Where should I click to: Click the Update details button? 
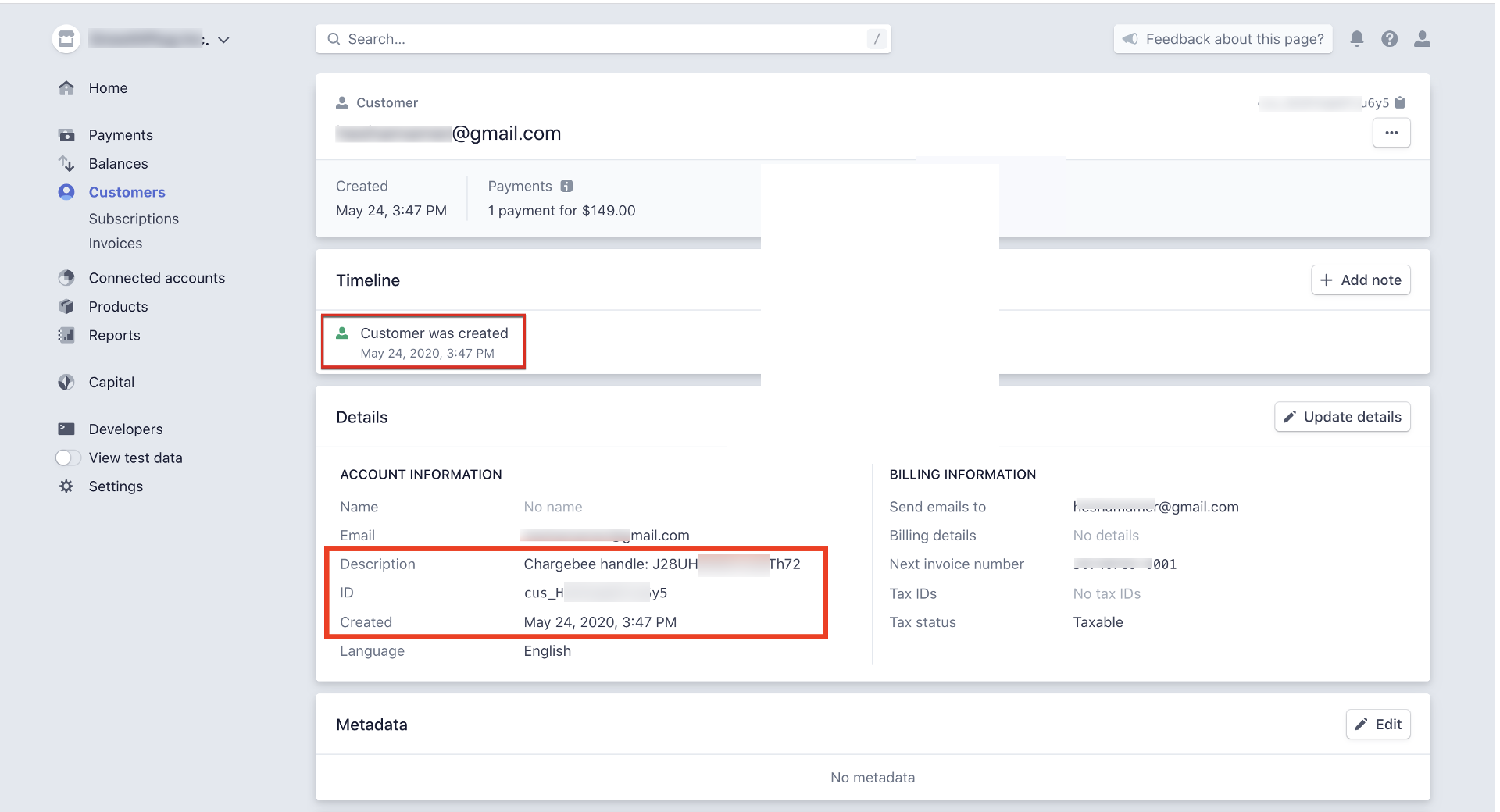click(x=1342, y=417)
